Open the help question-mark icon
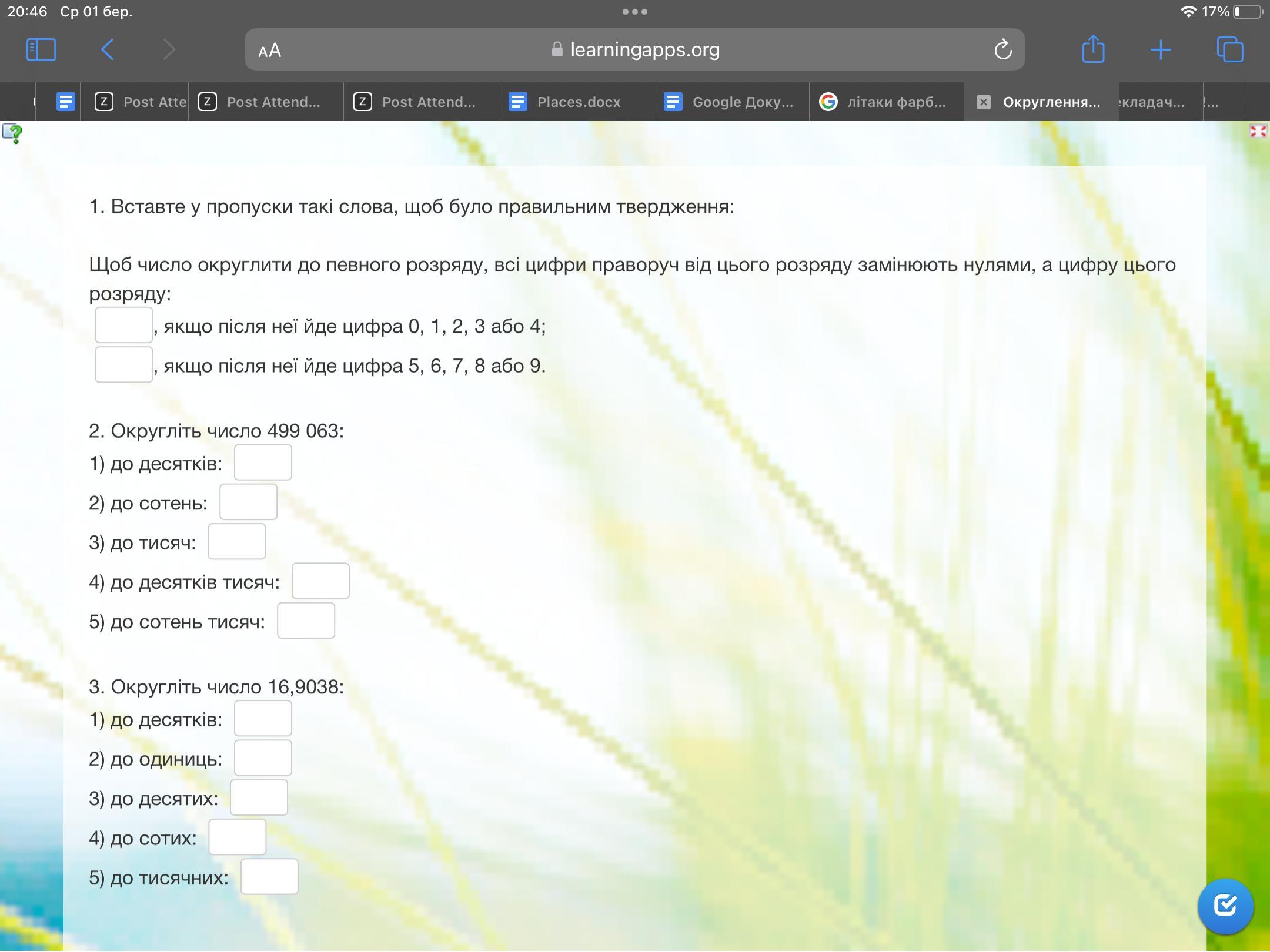Viewport: 1270px width, 952px height. click(12, 133)
